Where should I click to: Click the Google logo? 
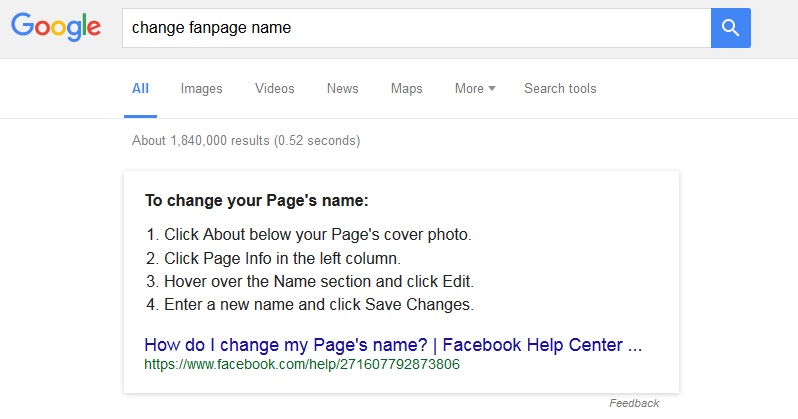click(56, 27)
